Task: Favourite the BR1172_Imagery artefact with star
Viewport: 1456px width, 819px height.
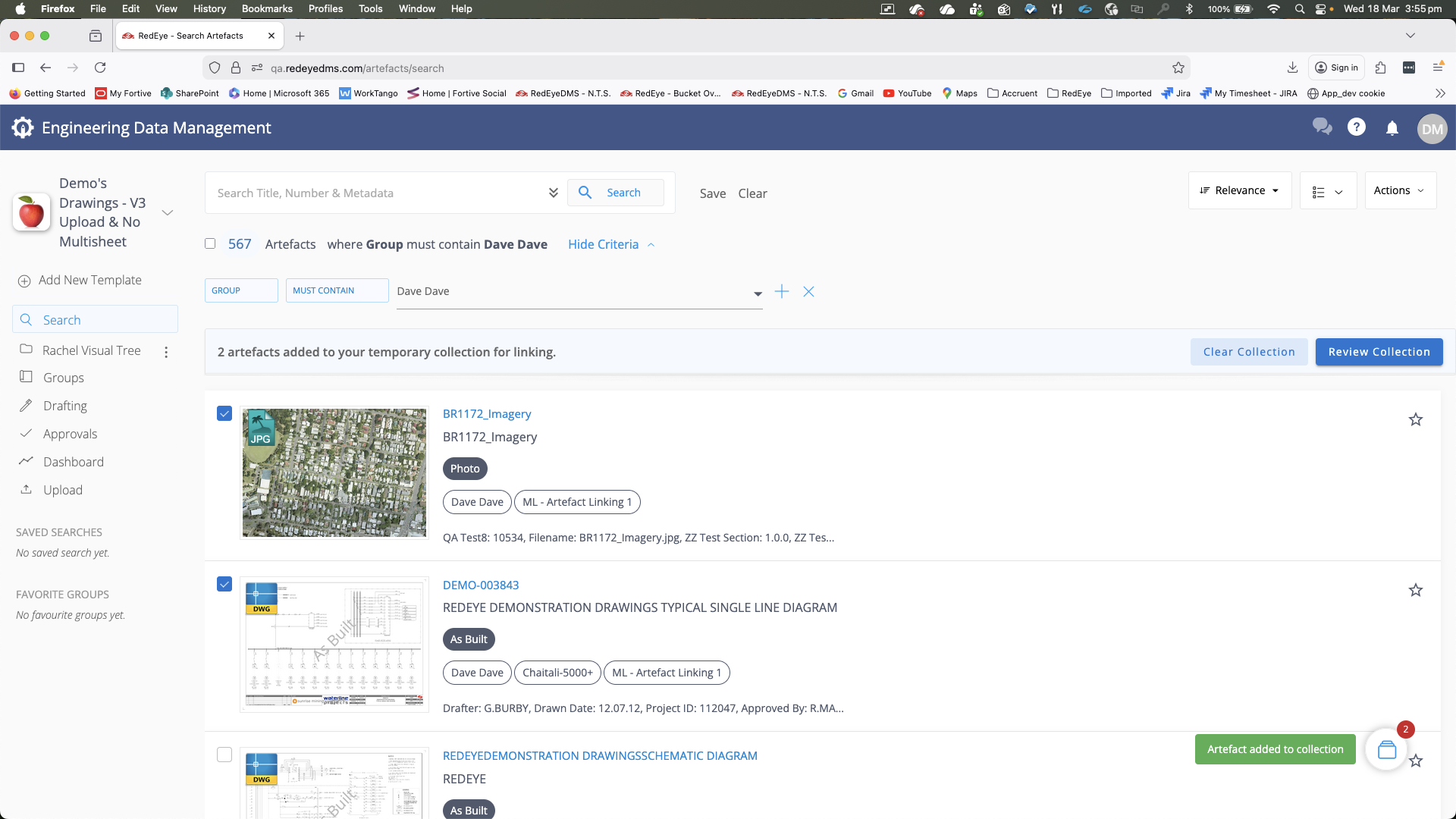Action: (x=1415, y=419)
